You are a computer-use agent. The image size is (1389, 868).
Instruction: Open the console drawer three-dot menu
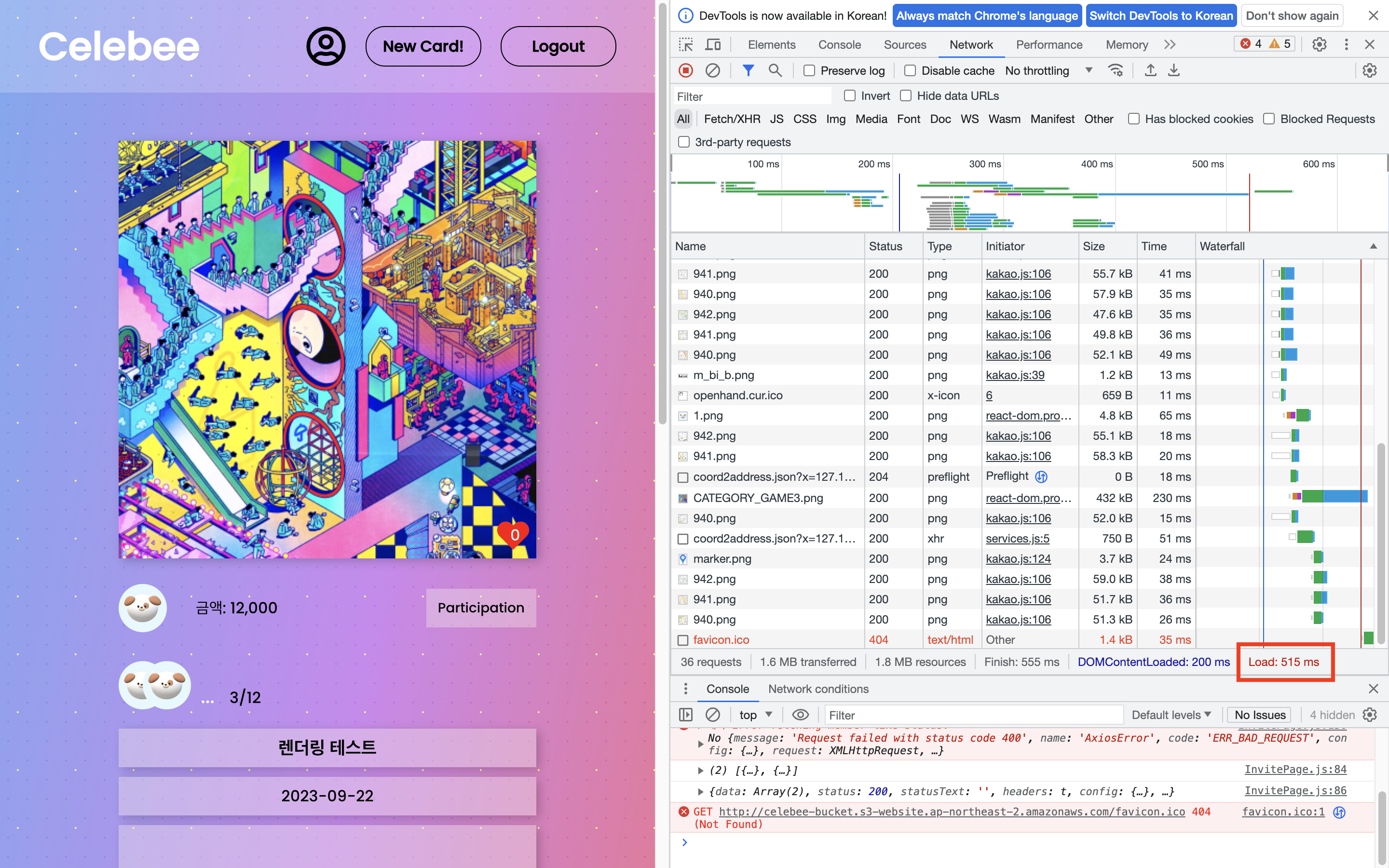coord(685,689)
